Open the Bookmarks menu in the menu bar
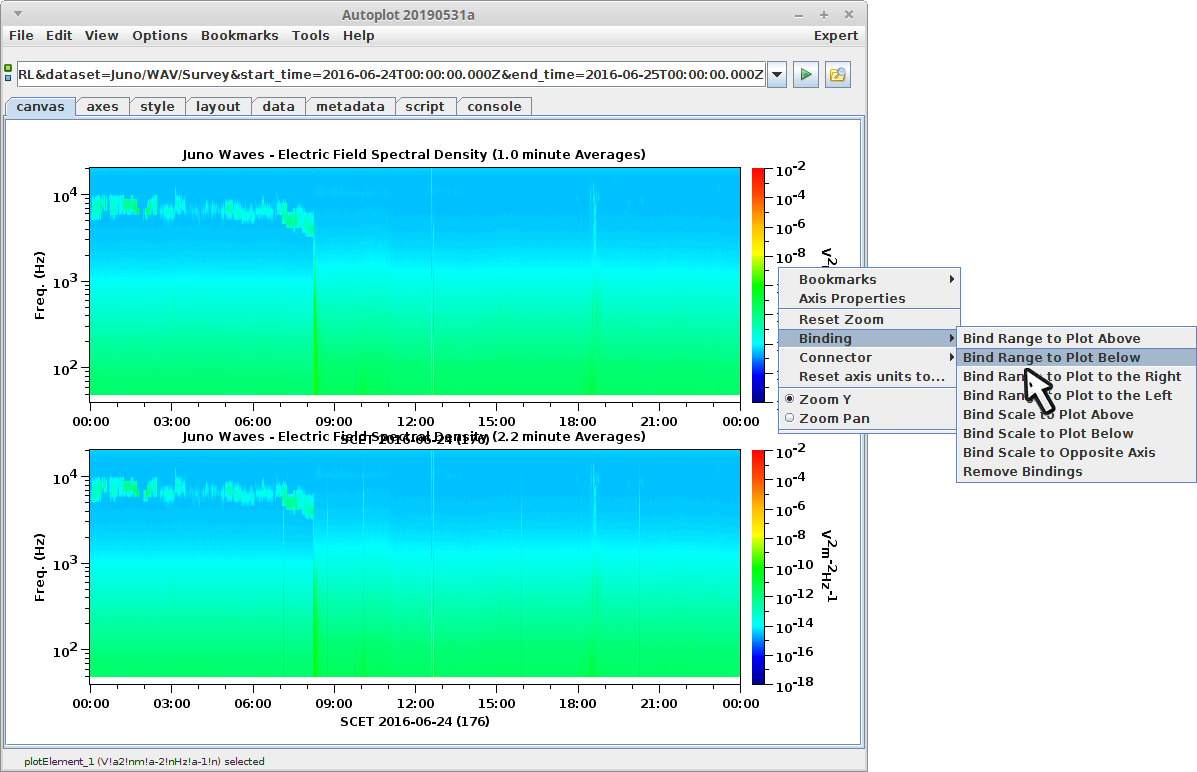The width and height of the screenshot is (1197, 772). (239, 35)
